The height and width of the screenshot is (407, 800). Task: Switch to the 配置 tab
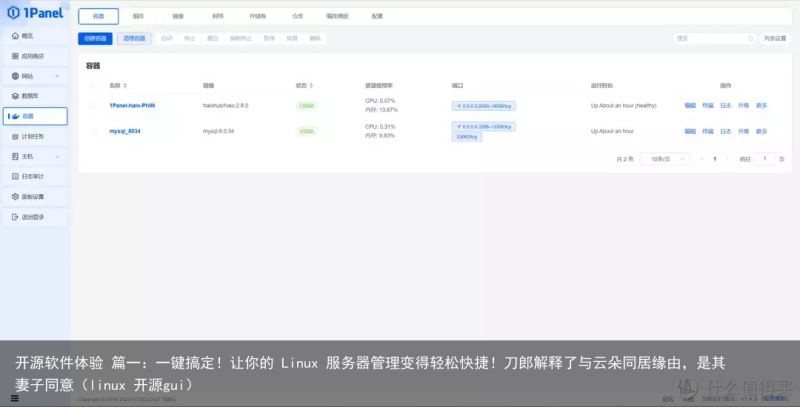tap(377, 16)
